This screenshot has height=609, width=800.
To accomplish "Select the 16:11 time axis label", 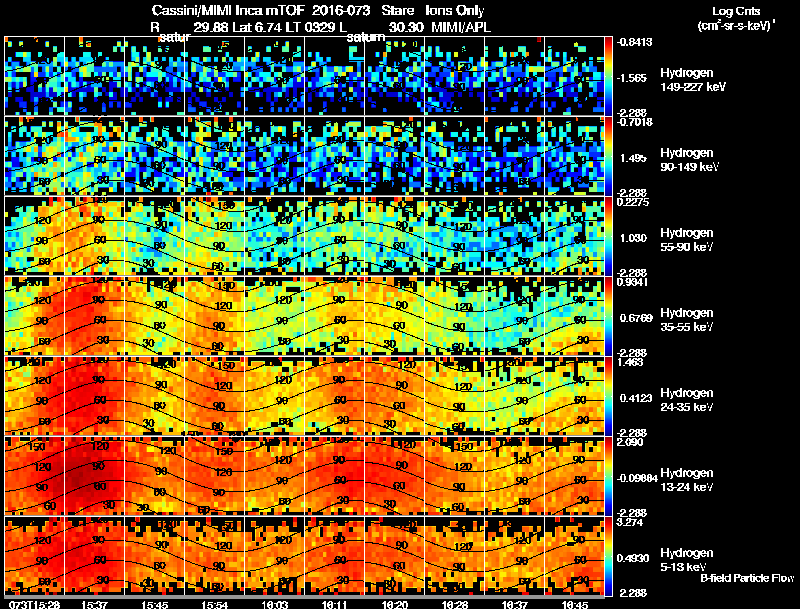I will (334, 604).
